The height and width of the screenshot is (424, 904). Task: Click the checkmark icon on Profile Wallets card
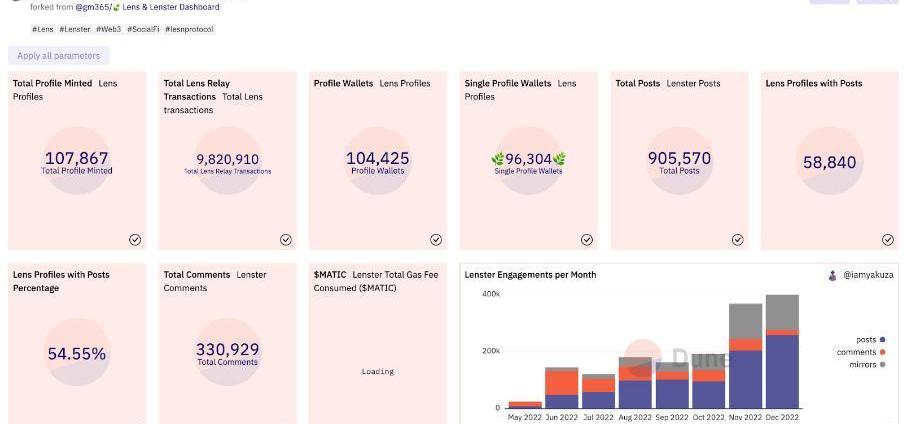click(436, 240)
